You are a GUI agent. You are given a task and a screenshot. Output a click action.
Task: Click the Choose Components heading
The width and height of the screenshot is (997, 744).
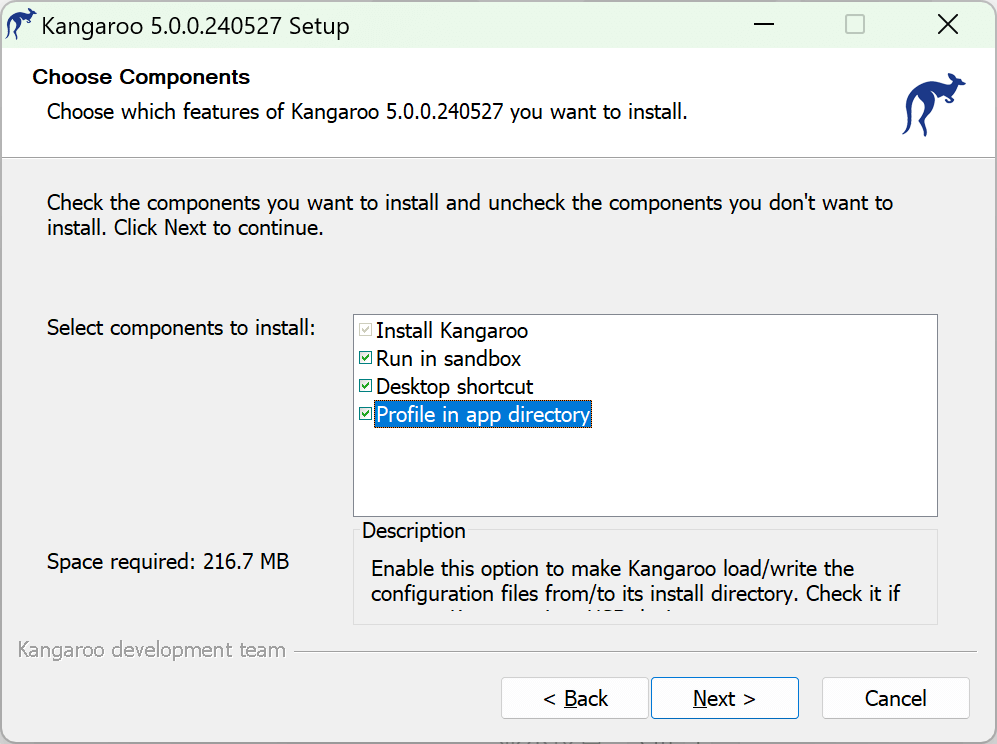141,77
